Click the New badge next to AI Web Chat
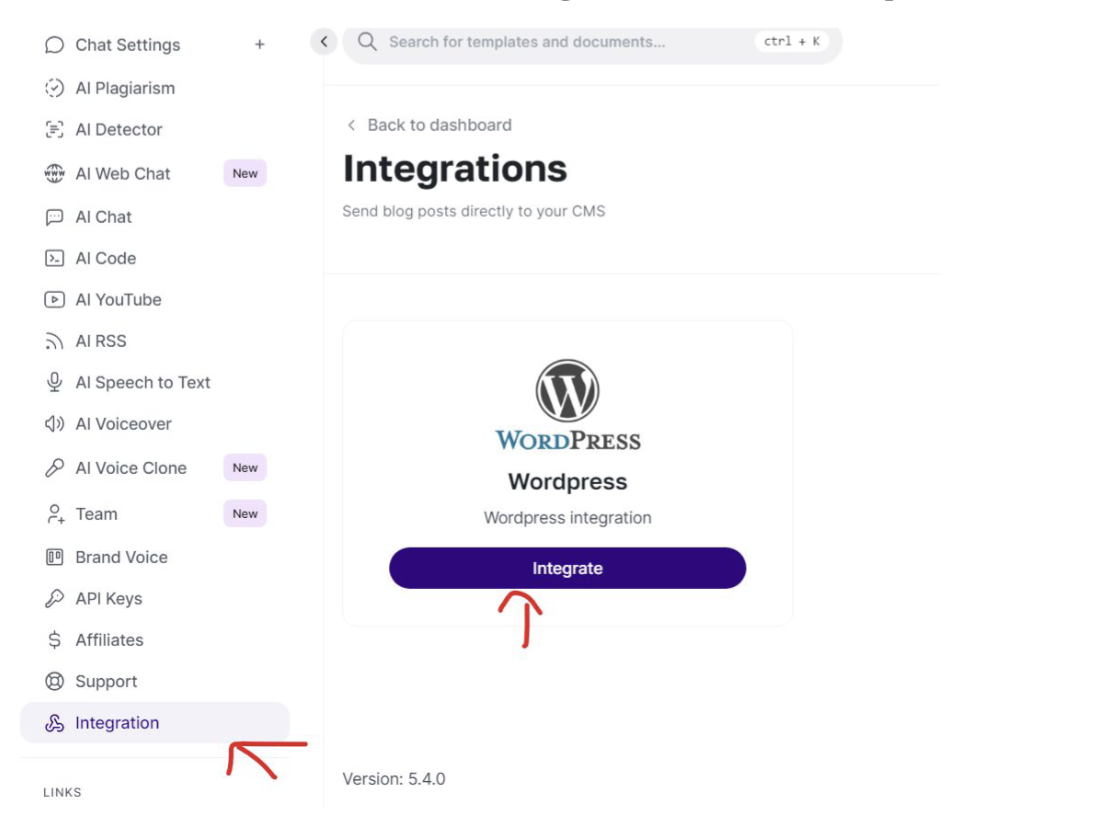Image resolution: width=1094 pixels, height=838 pixels. (x=245, y=173)
